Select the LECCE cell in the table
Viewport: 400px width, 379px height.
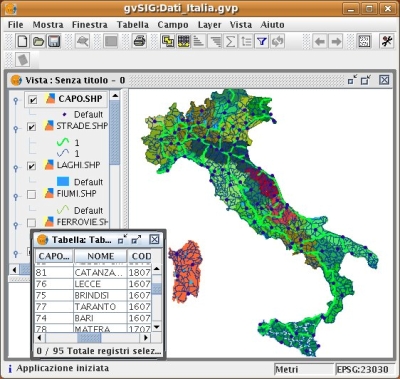[x=100, y=284]
